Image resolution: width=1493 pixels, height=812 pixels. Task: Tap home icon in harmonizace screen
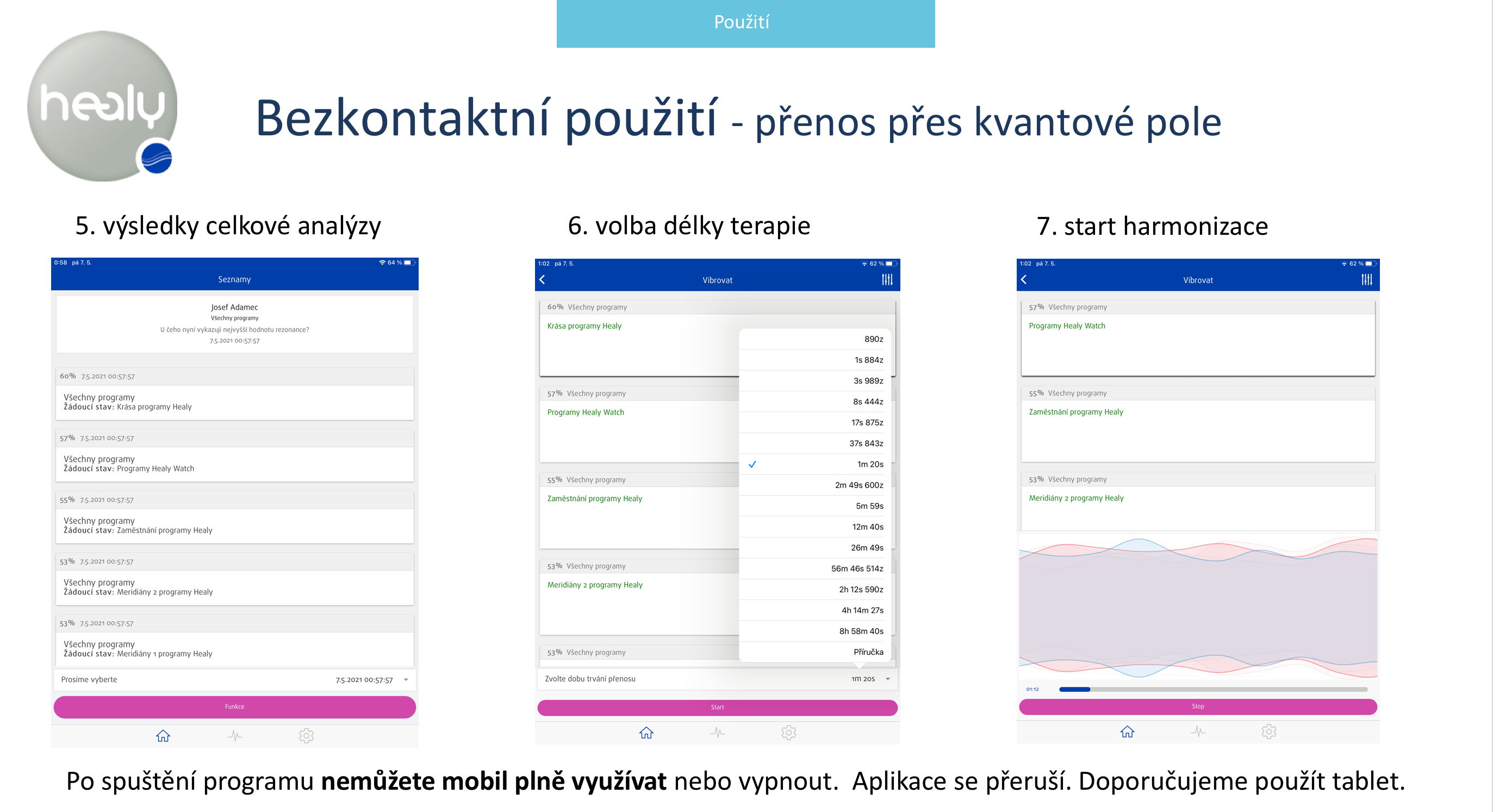[1127, 732]
